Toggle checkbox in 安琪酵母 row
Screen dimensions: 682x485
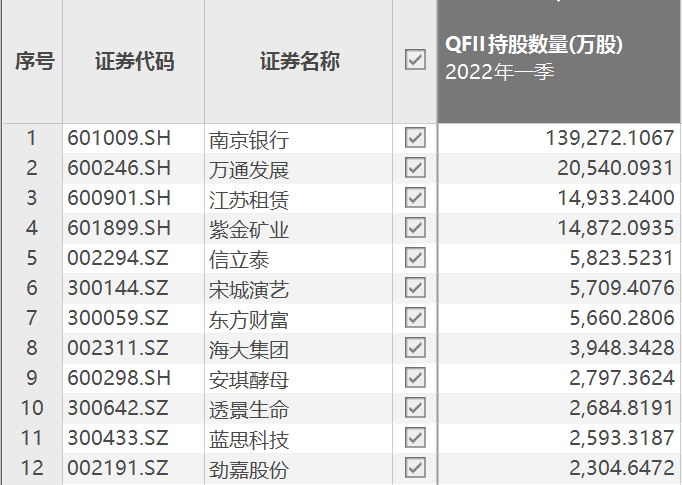click(x=415, y=378)
